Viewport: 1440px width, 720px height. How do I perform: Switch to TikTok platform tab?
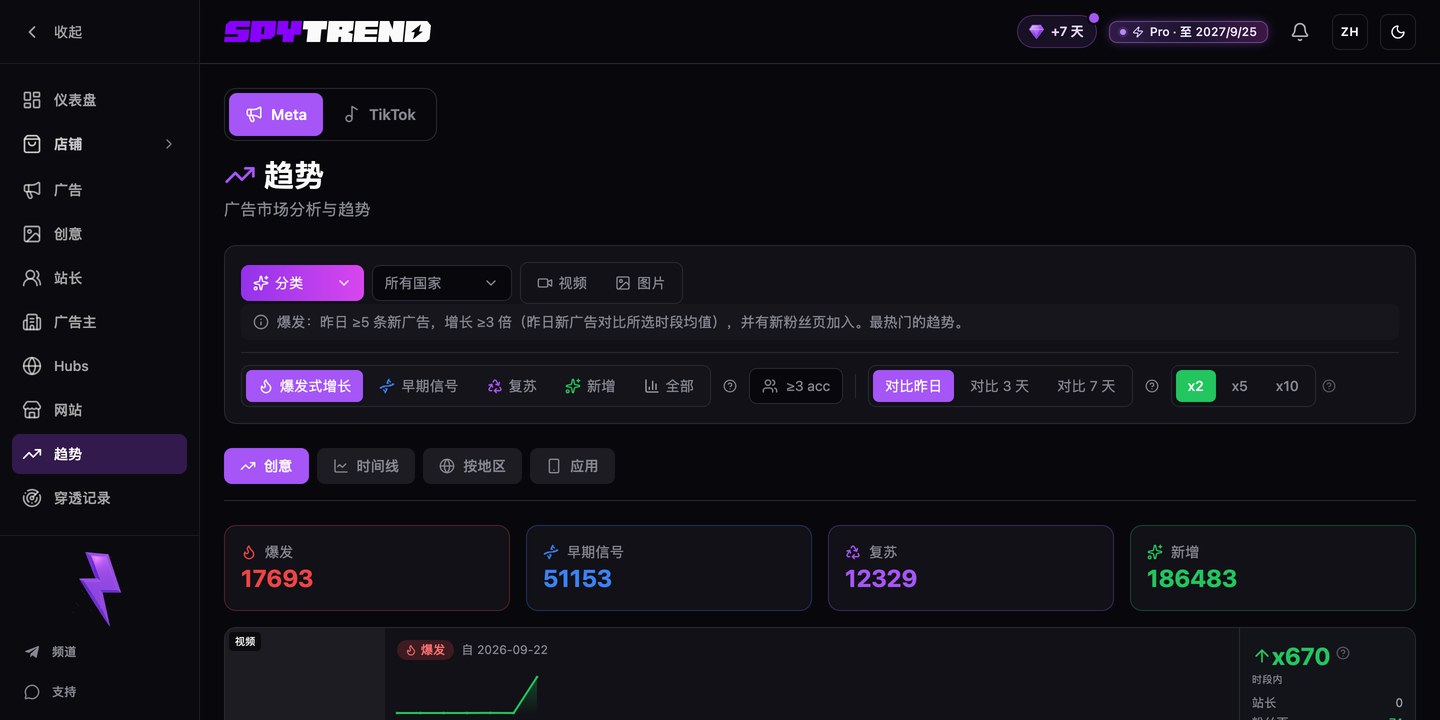pos(379,114)
